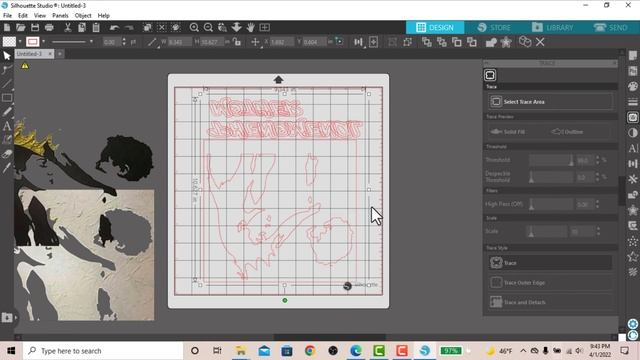The width and height of the screenshot is (640, 360).
Task: Open Fill color palette panel
Action: click(x=633, y=86)
